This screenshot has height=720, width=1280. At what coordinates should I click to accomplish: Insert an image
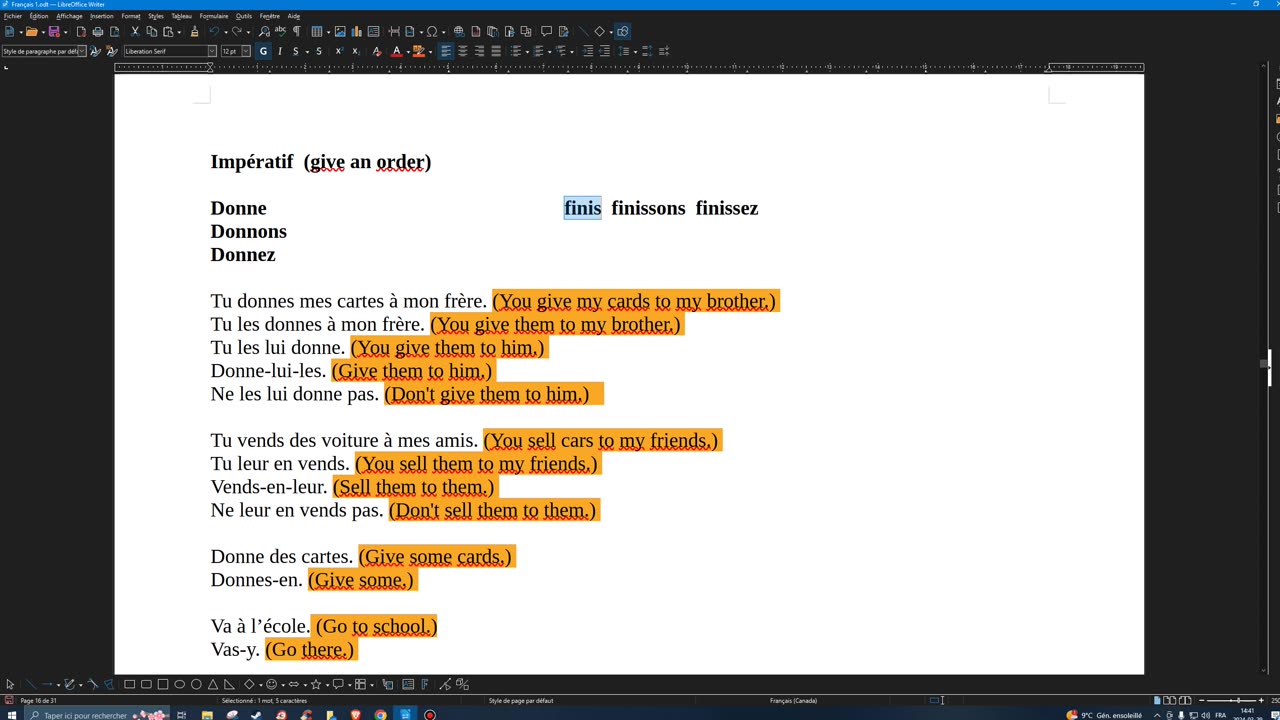[340, 31]
